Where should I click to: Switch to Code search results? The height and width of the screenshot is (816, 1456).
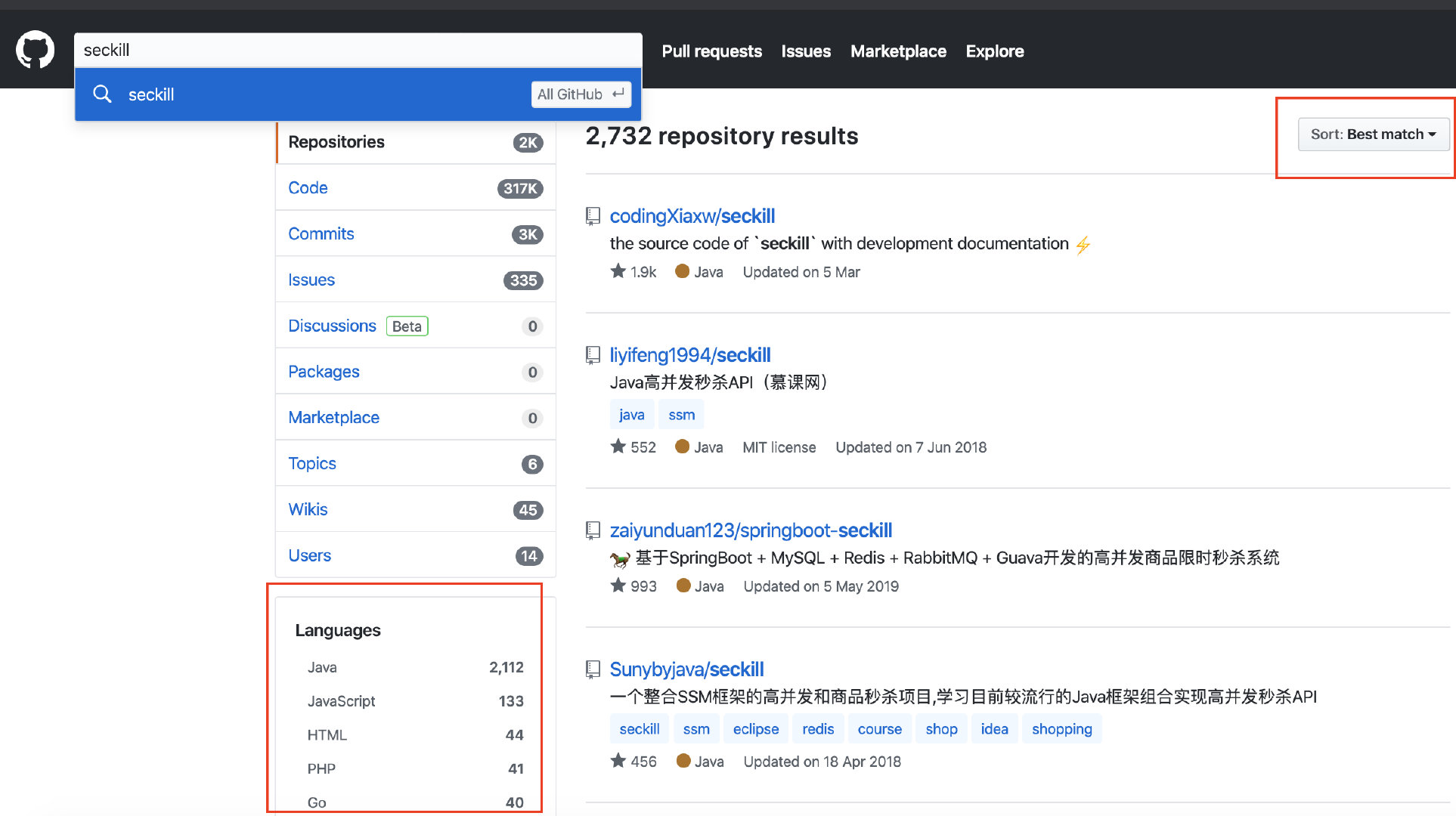pyautogui.click(x=416, y=188)
